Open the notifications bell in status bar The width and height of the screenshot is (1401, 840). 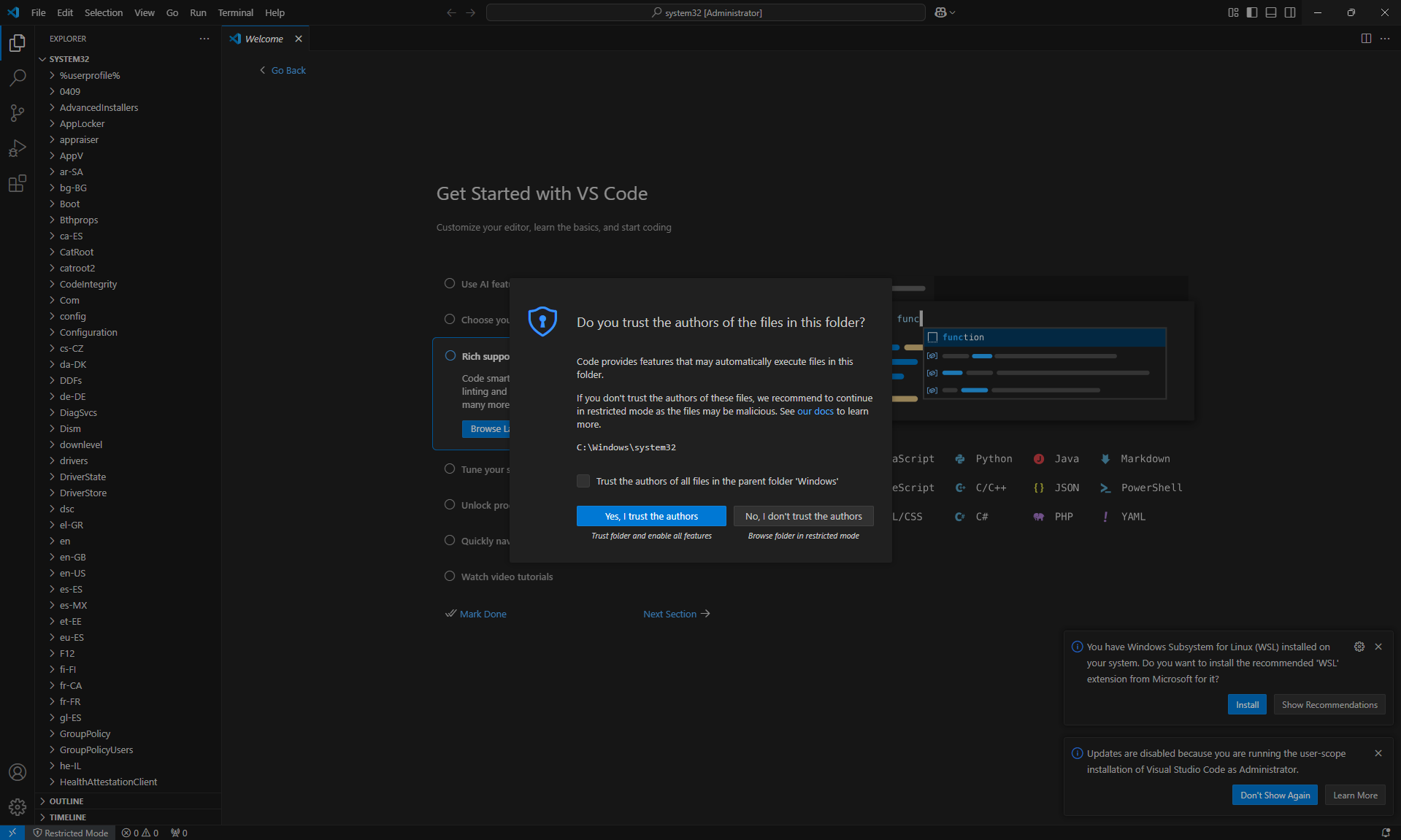[1386, 833]
